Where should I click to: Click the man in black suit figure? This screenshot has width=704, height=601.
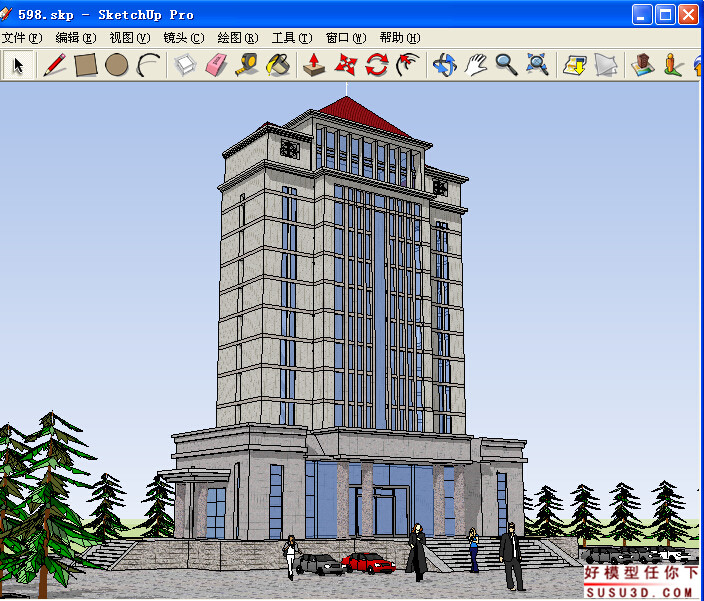(x=511, y=557)
